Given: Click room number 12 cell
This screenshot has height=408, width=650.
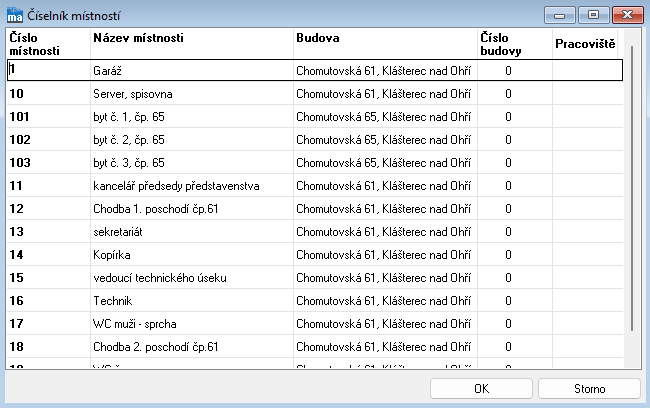Looking at the screenshot, I should [49, 209].
